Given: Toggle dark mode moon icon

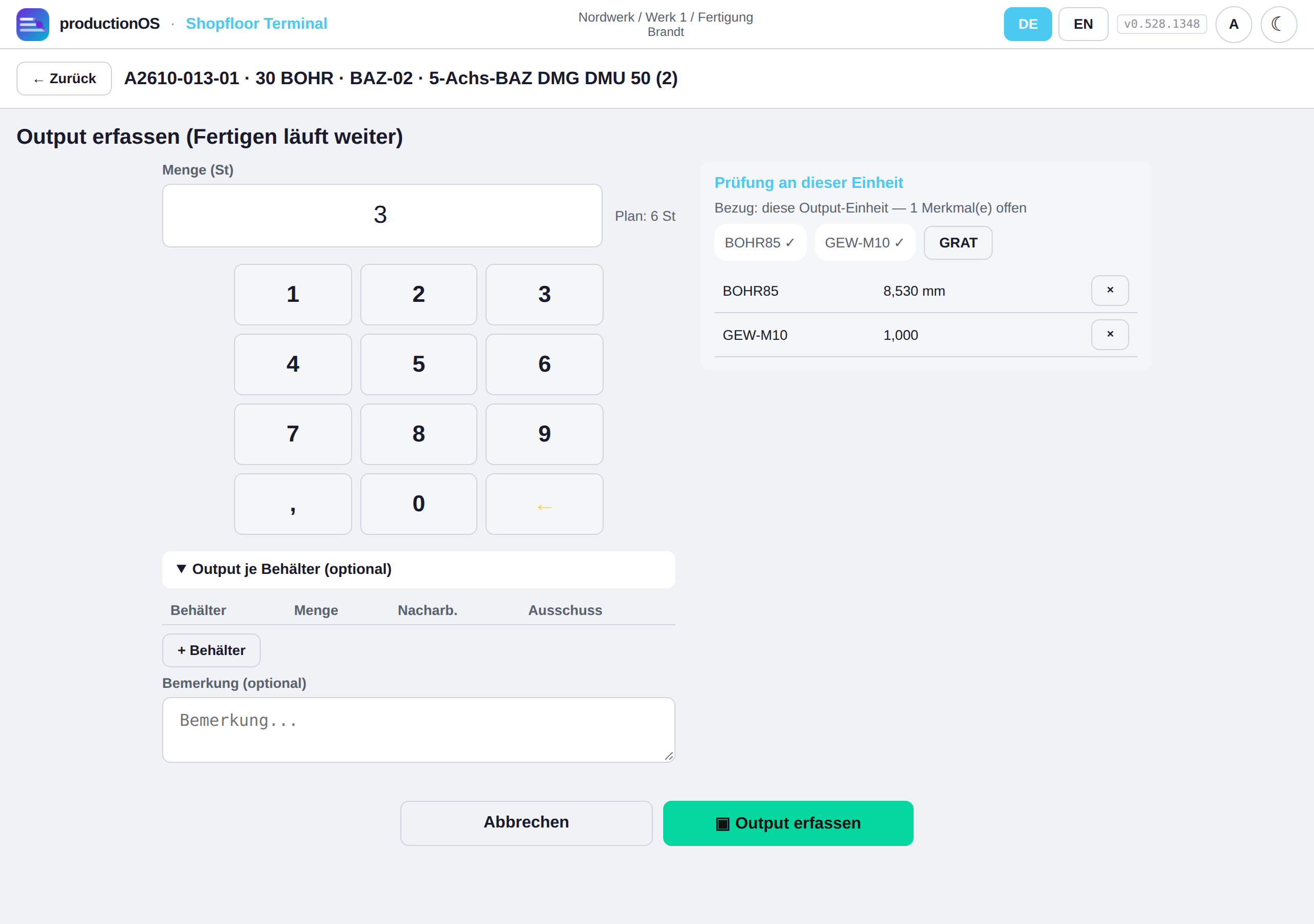Looking at the screenshot, I should pyautogui.click(x=1279, y=24).
